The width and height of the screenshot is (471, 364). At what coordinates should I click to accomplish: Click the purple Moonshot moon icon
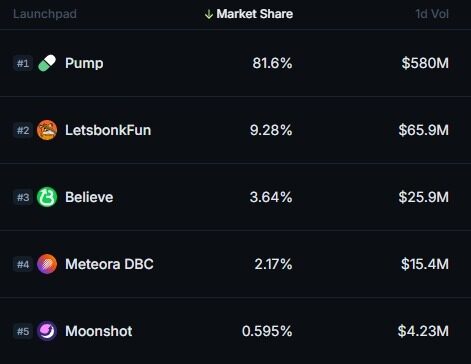(47, 331)
